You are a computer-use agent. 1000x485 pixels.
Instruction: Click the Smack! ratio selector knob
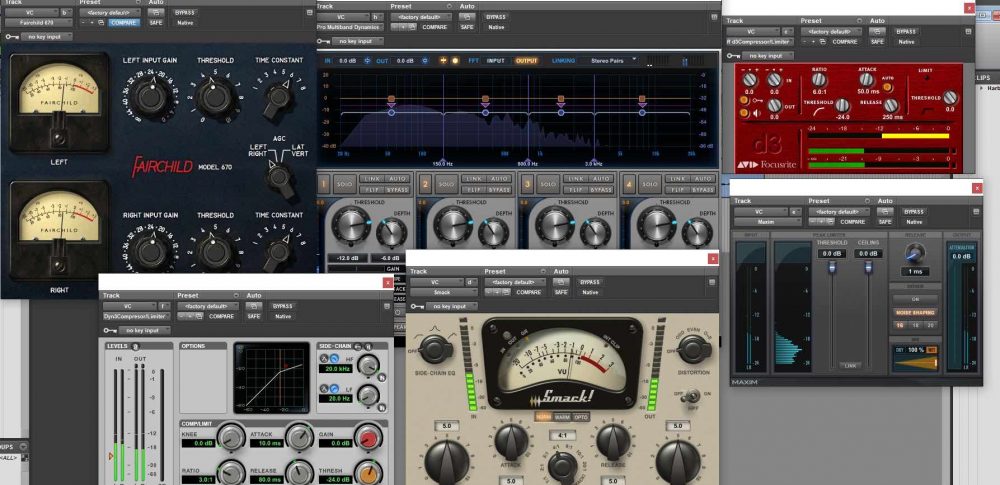[x=562, y=467]
